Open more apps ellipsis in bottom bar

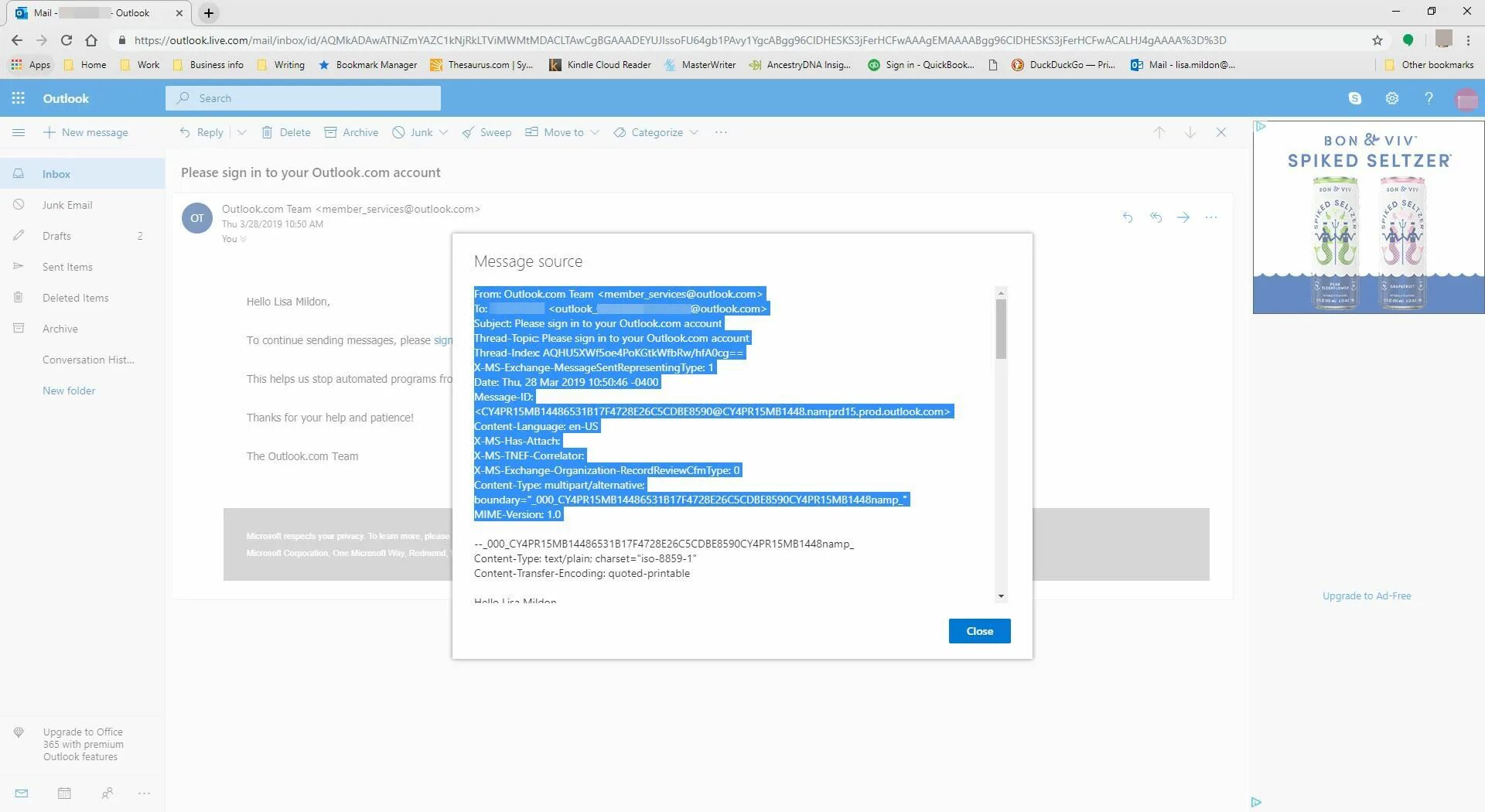pos(144,793)
